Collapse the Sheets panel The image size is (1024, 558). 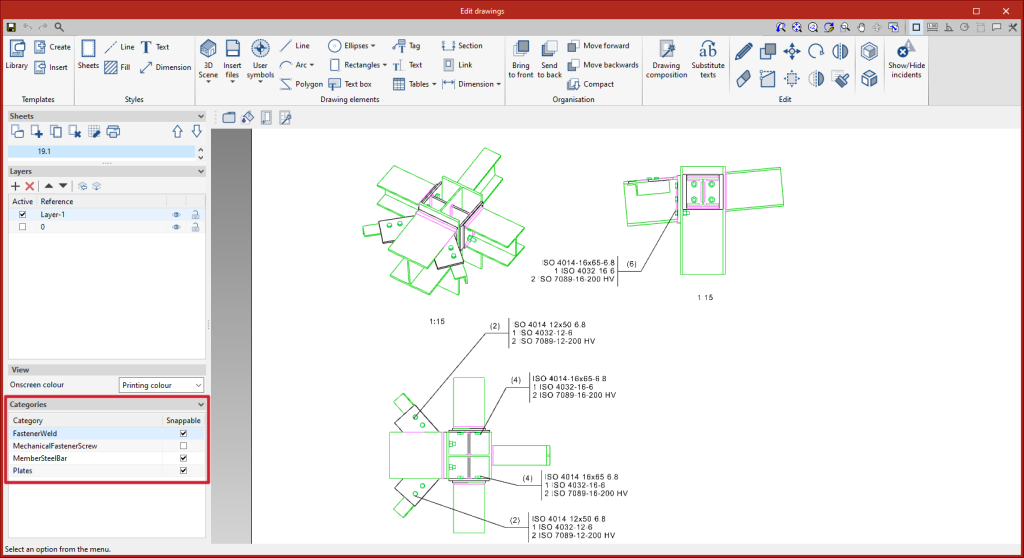(200, 116)
